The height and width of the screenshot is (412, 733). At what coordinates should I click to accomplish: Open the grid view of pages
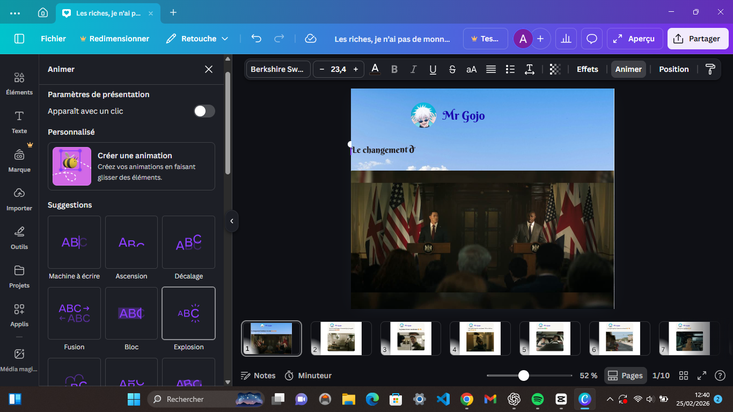tap(683, 376)
